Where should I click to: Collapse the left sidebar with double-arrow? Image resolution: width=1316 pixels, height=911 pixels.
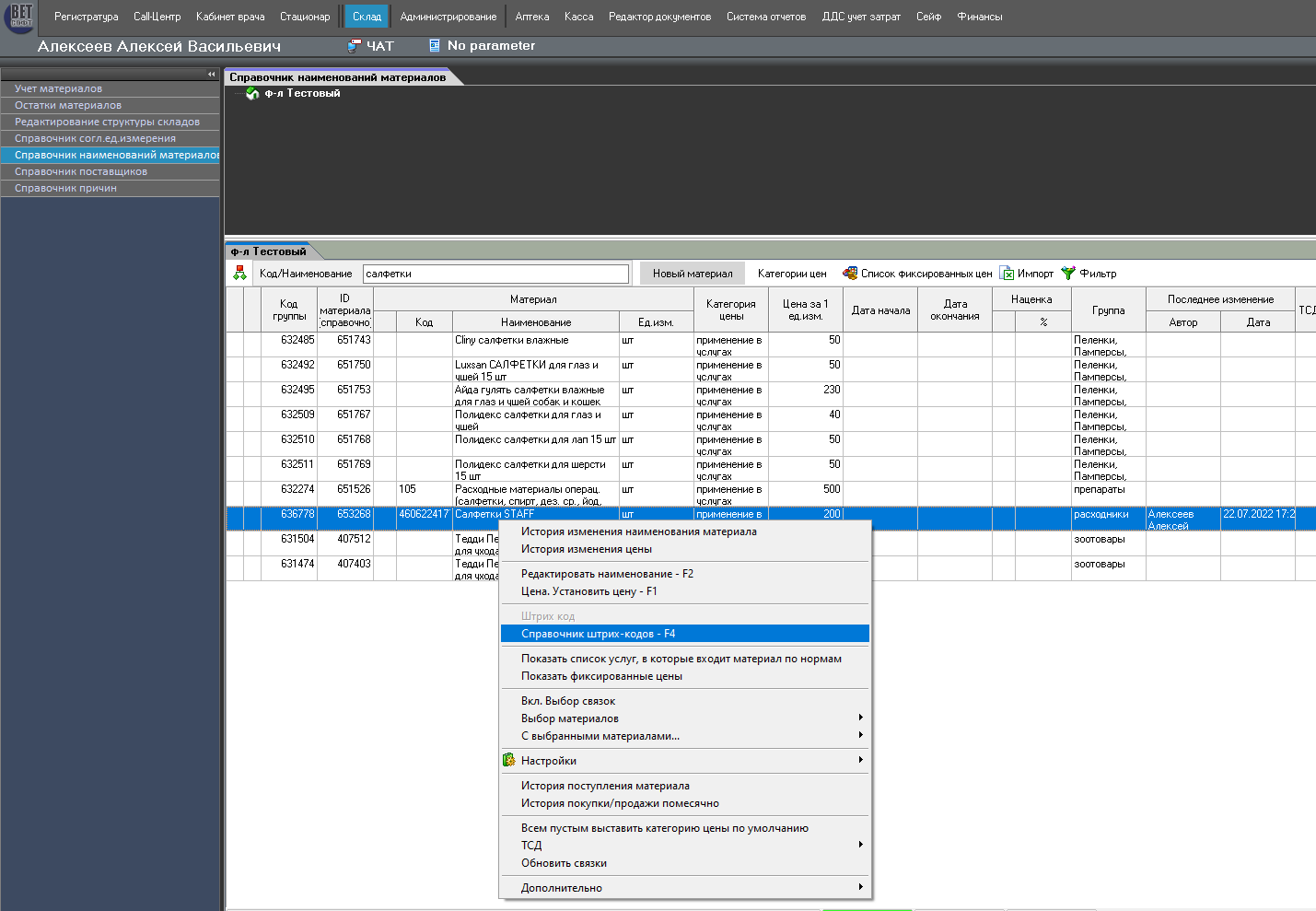pyautogui.click(x=212, y=75)
